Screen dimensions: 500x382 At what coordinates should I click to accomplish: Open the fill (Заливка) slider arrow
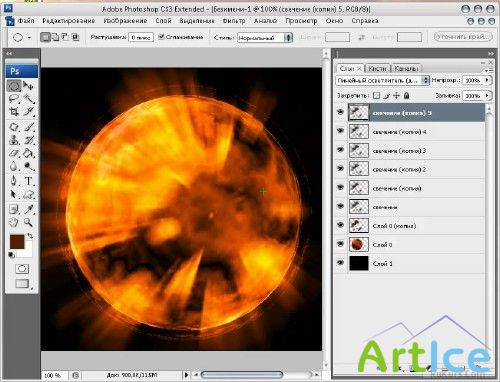coord(487,96)
